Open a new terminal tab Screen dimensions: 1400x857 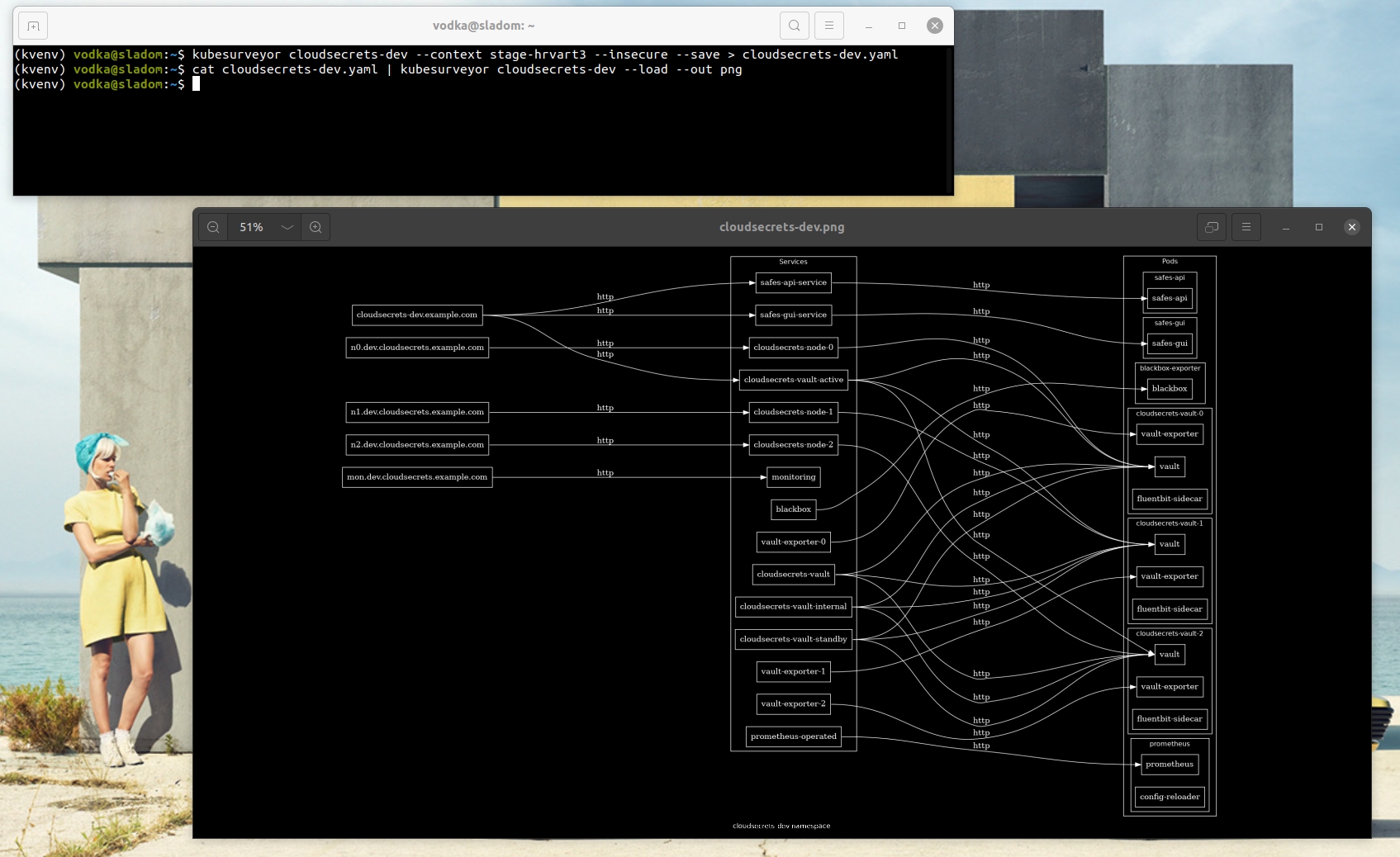tap(33, 26)
